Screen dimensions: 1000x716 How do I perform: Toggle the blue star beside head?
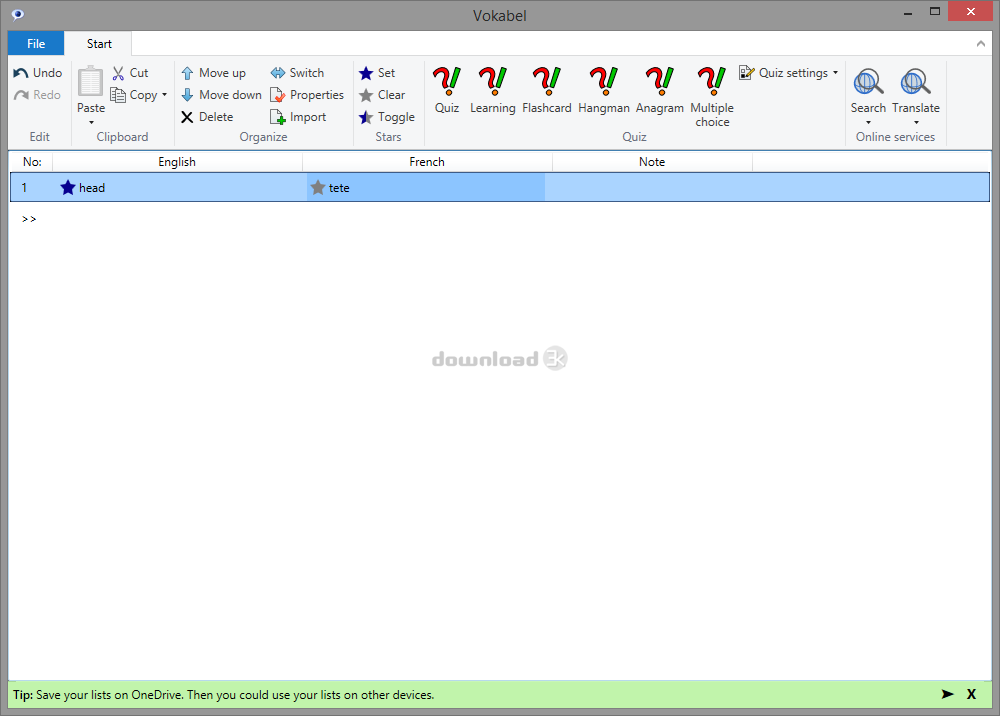68,188
